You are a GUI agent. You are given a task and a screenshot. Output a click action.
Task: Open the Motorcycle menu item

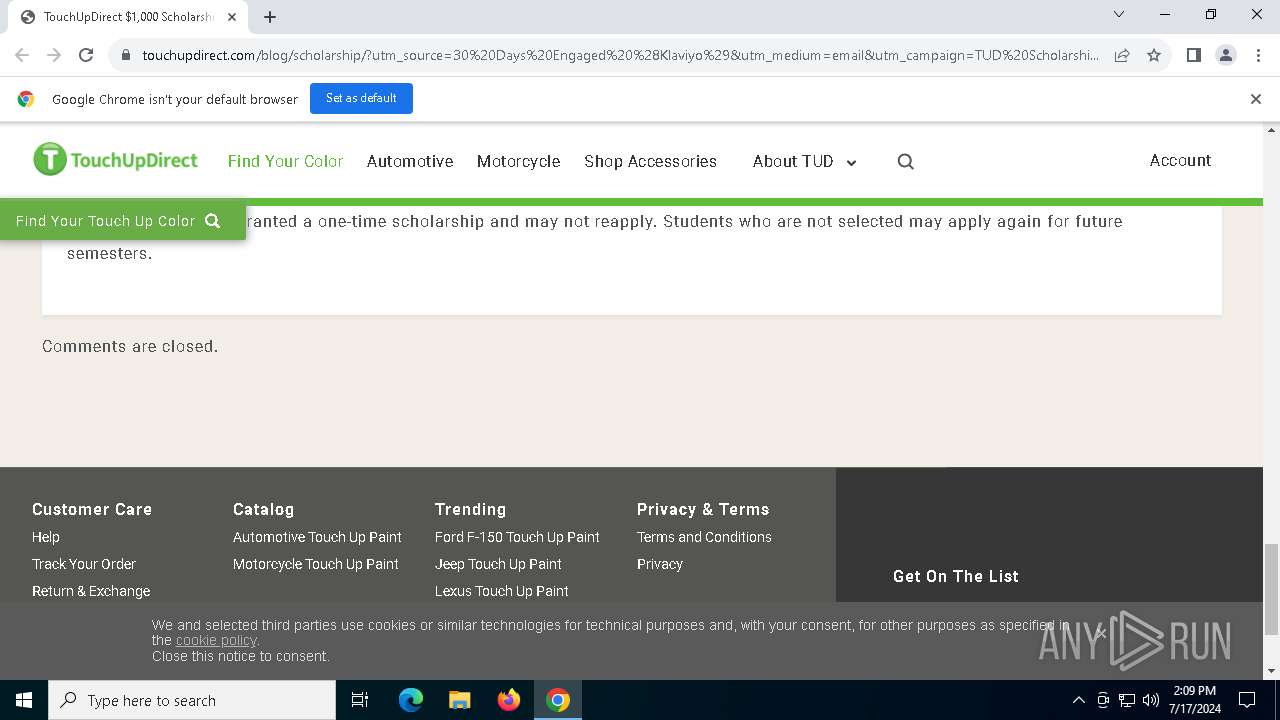click(518, 161)
